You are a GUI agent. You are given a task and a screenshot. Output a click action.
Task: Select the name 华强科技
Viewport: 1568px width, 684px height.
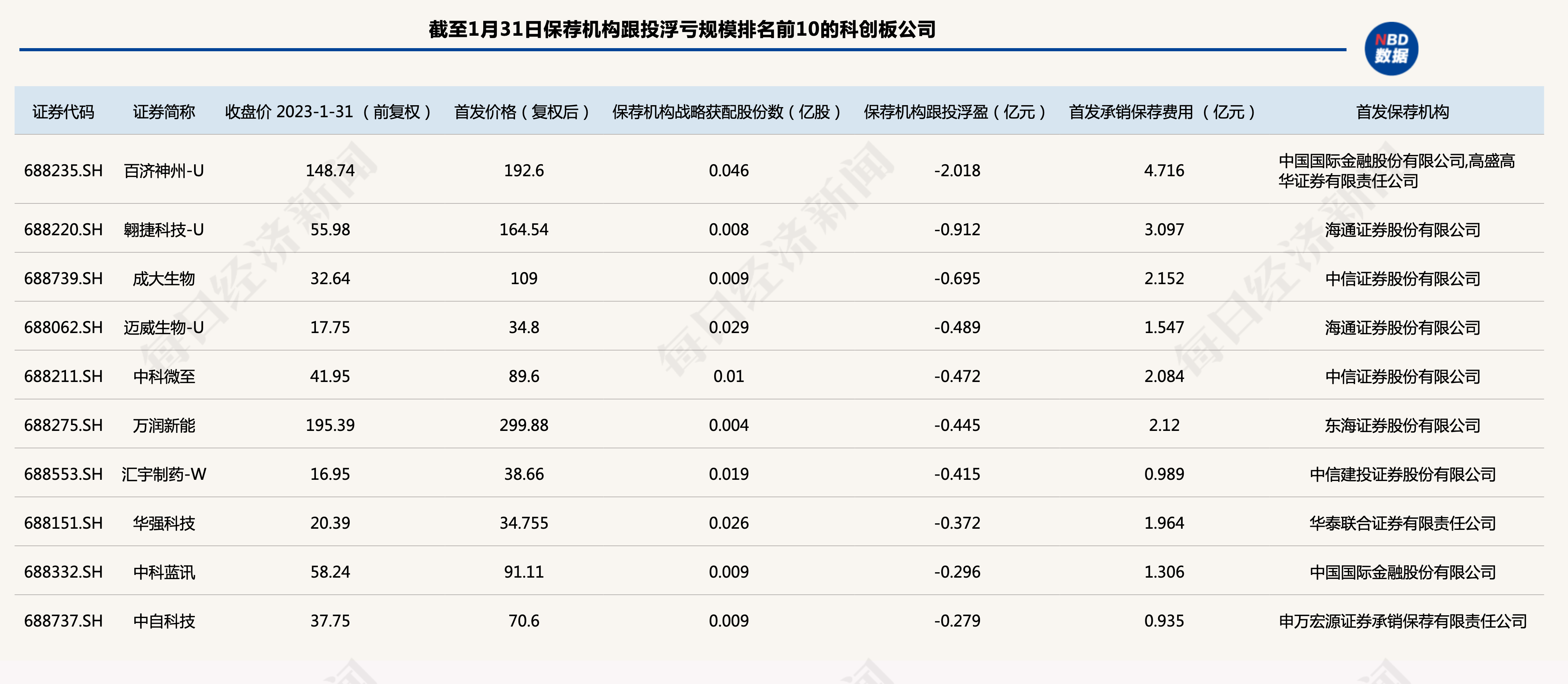(164, 523)
